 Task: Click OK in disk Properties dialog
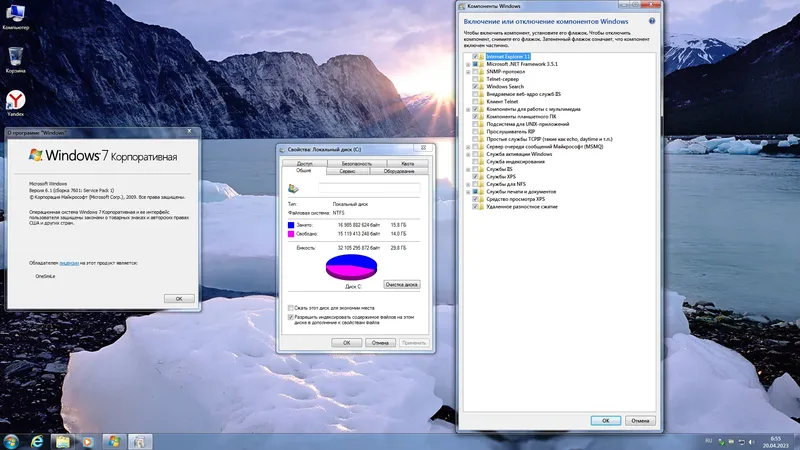346,343
